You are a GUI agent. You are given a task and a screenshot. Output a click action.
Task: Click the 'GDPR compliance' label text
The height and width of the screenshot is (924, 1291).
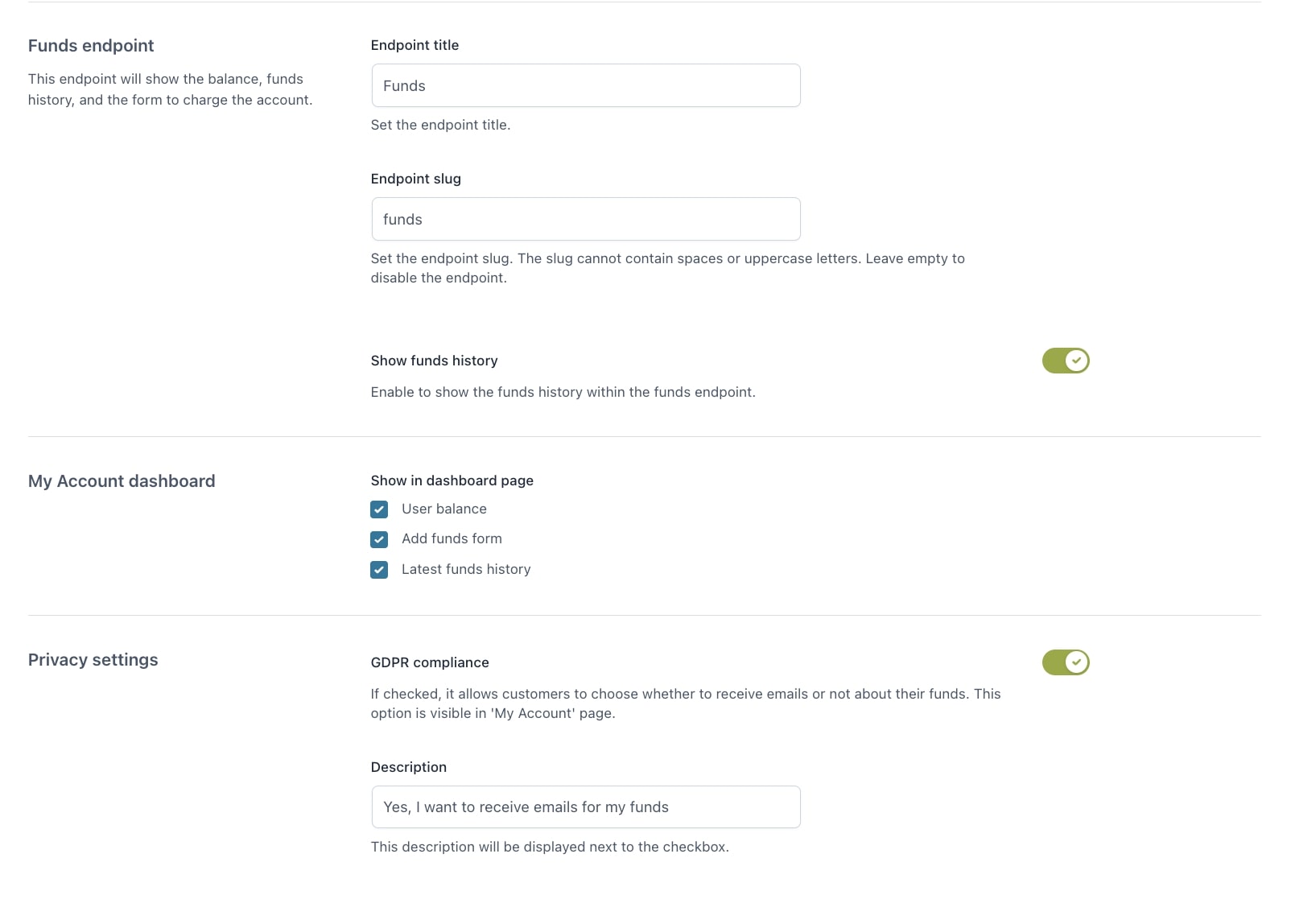(430, 662)
